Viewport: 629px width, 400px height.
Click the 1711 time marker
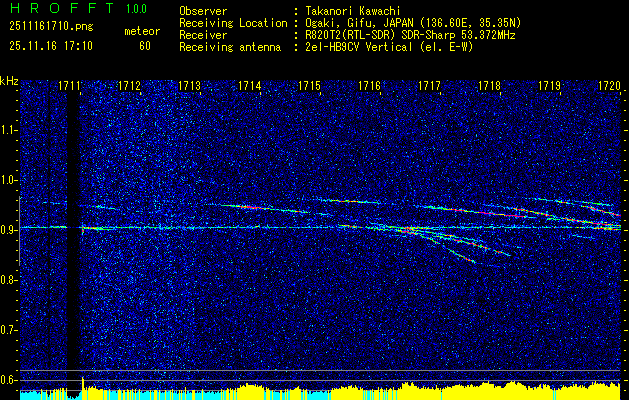coord(69,86)
